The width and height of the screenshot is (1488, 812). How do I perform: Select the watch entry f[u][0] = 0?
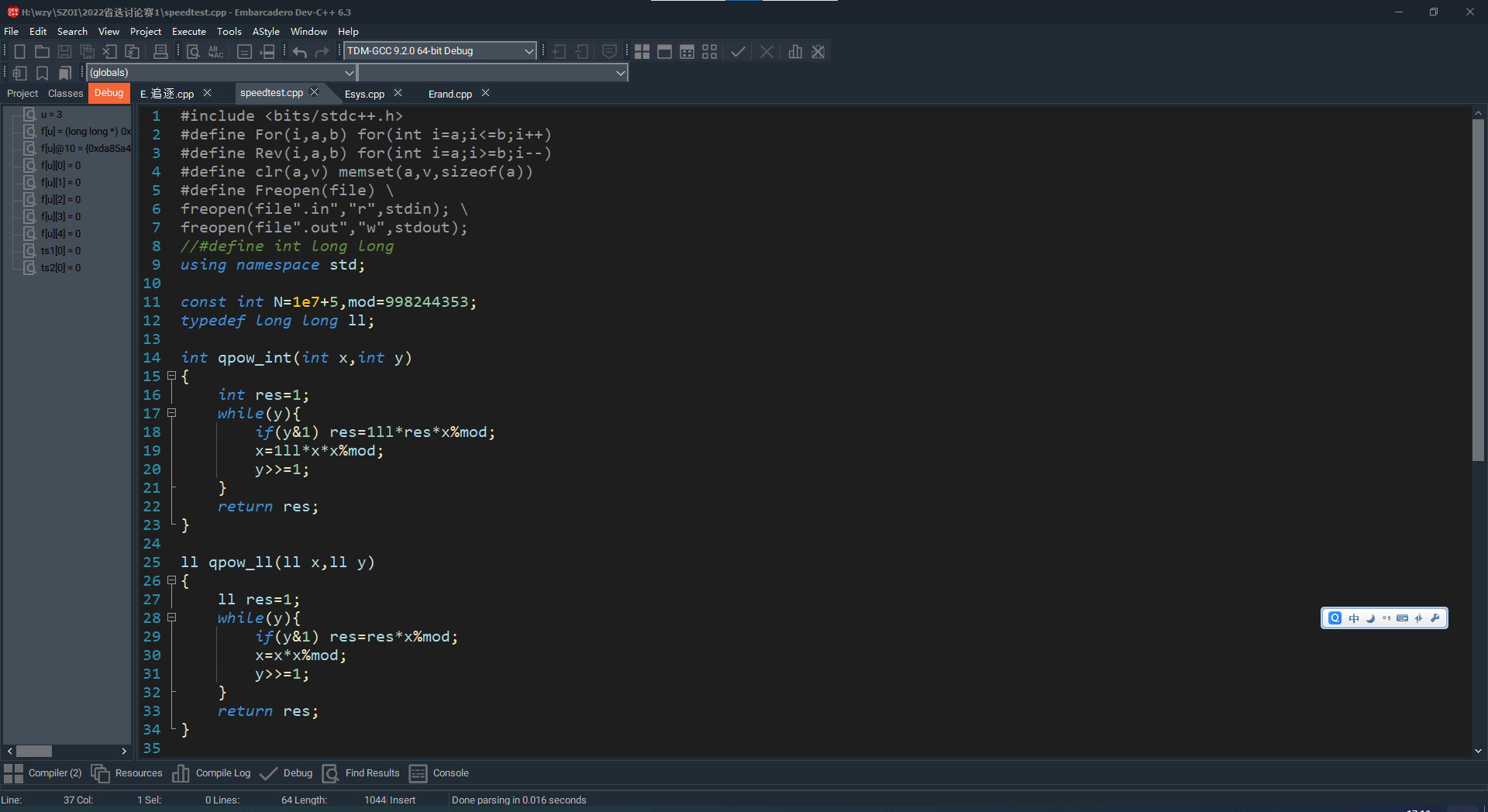point(60,166)
